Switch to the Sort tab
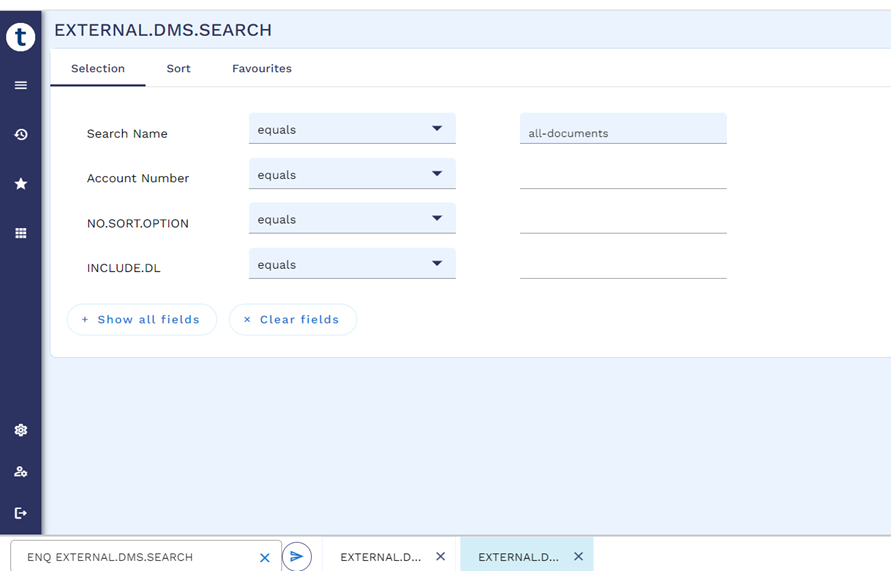 coord(178,68)
